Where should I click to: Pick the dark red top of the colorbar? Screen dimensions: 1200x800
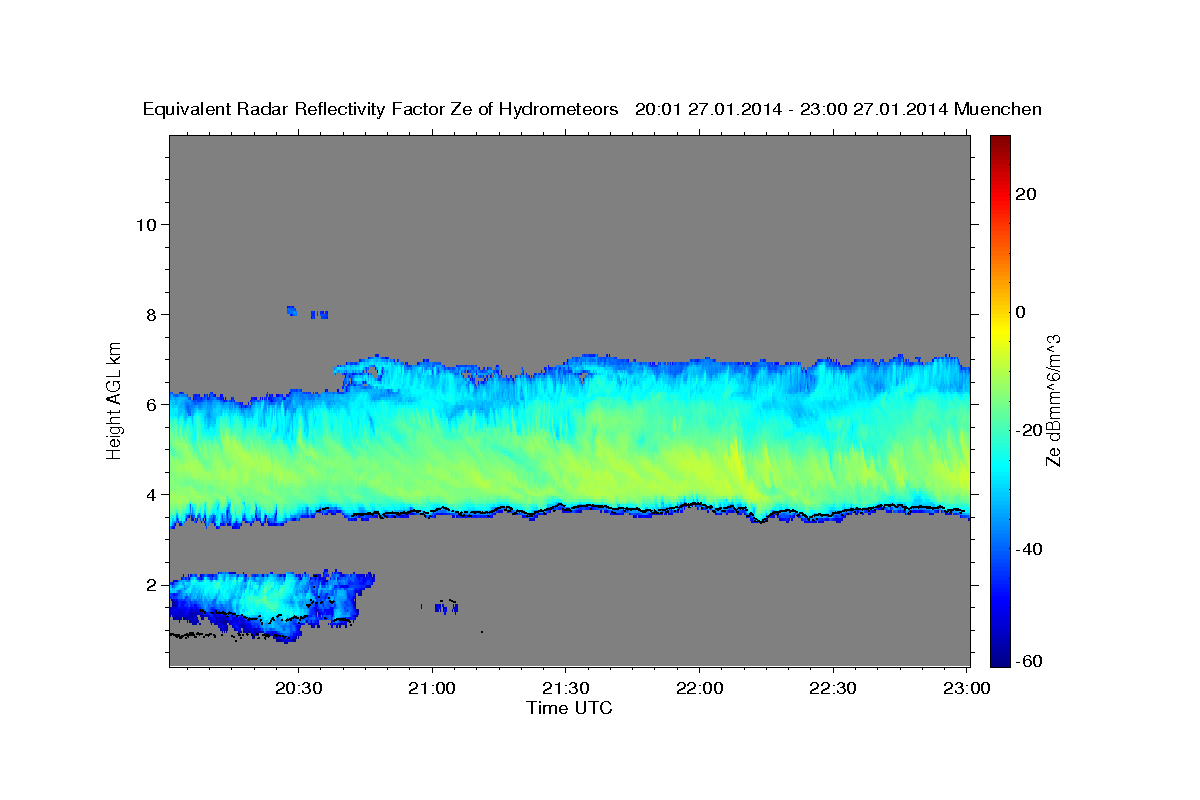point(1000,142)
